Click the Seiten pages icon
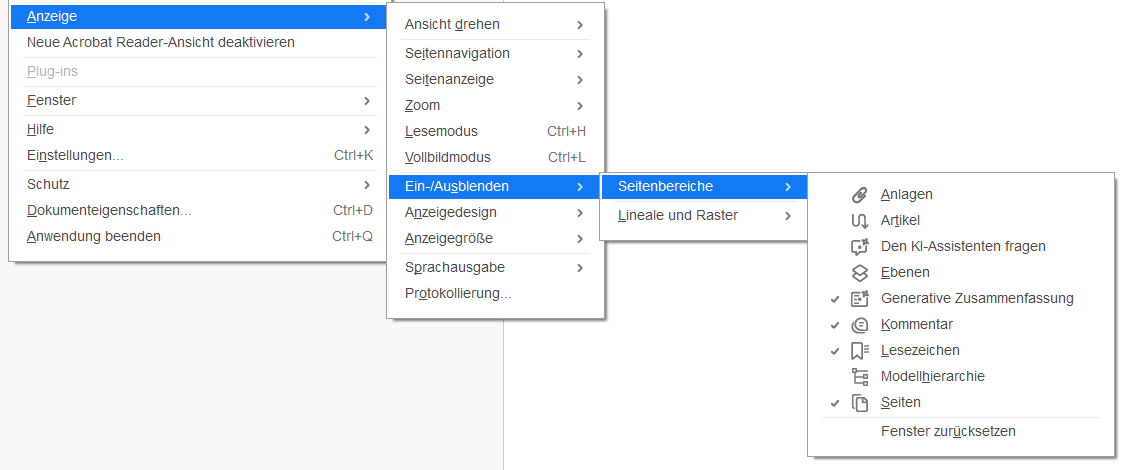 pos(859,403)
